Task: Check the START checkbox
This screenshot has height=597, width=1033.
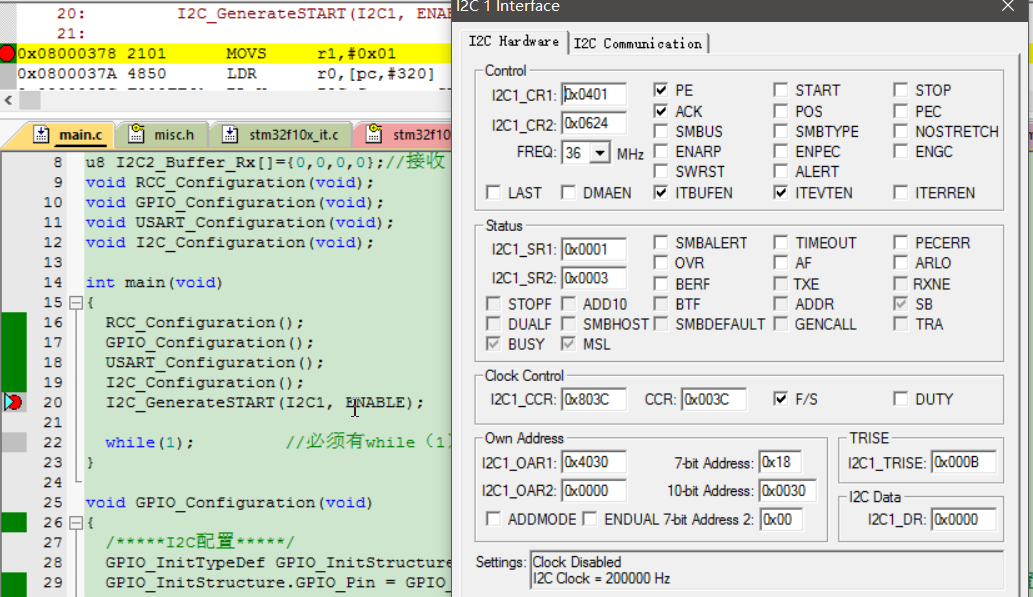Action: (781, 90)
